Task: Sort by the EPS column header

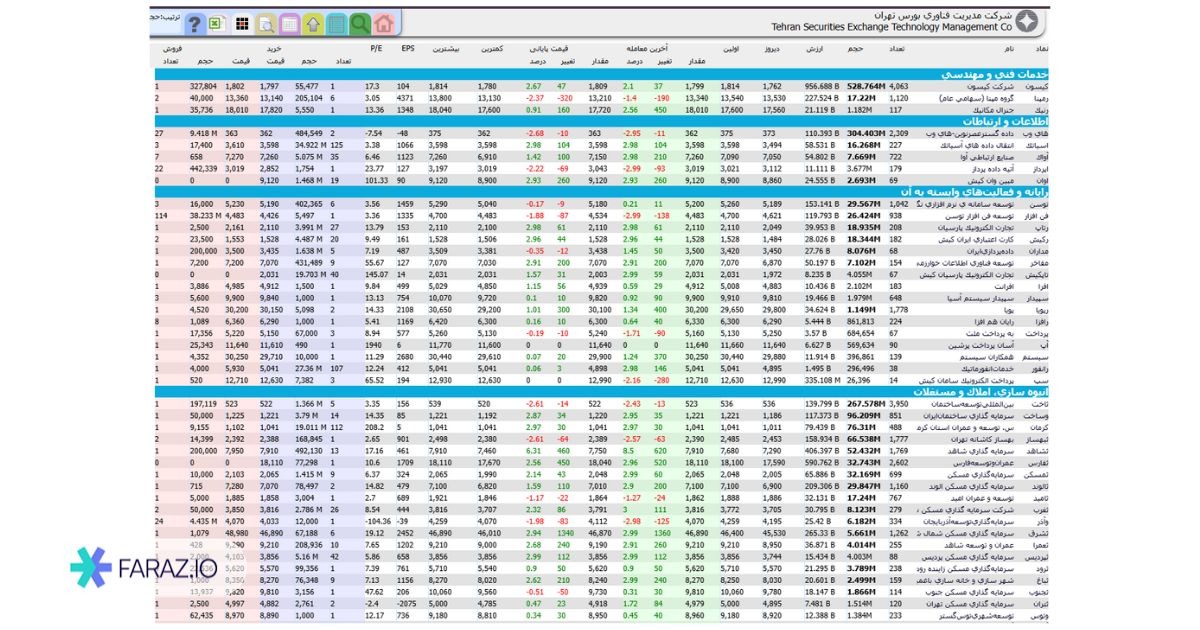Action: coord(408,48)
